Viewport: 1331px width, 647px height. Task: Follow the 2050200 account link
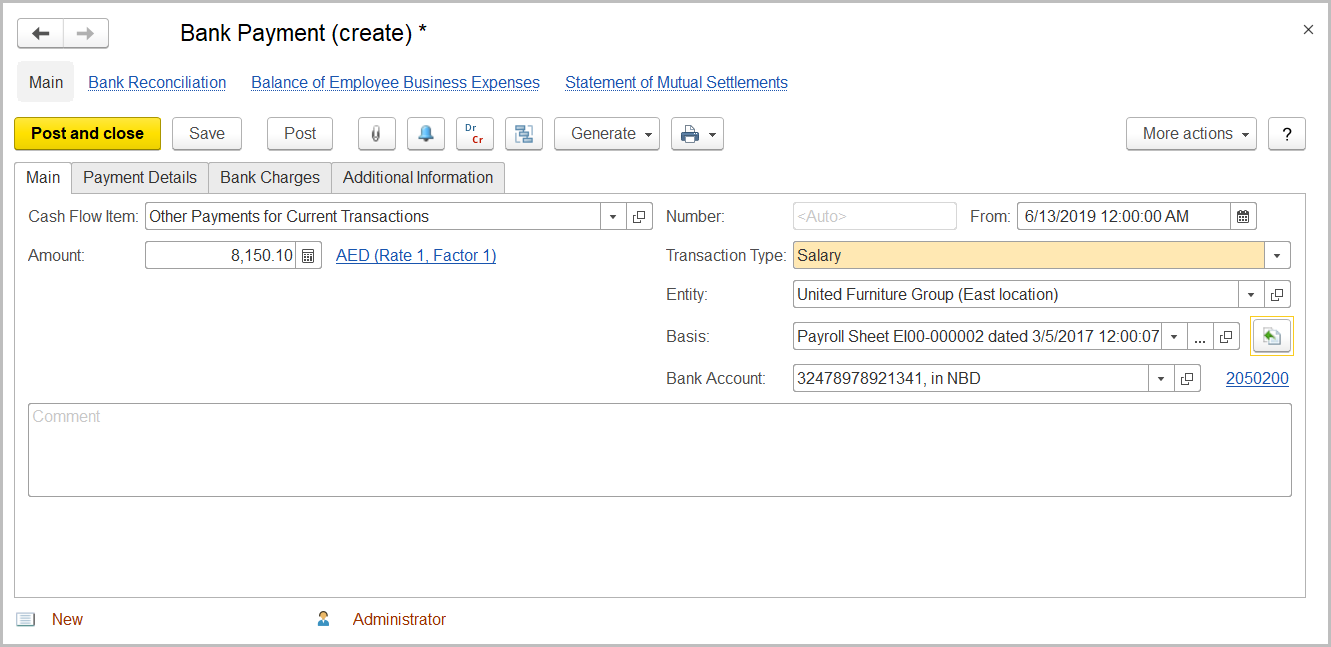click(1257, 377)
